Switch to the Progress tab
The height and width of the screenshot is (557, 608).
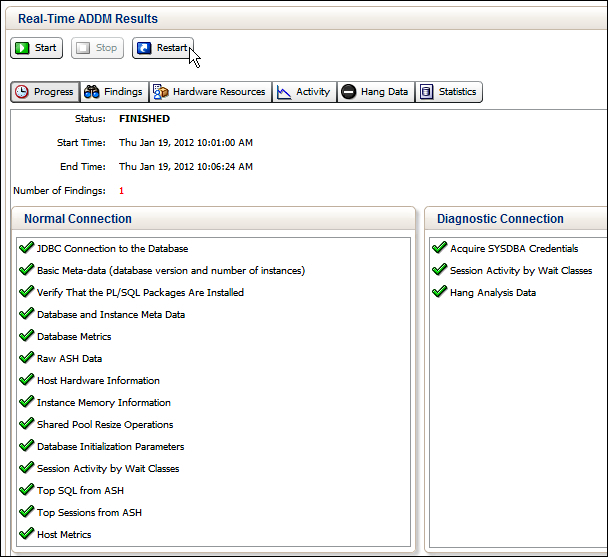tap(45, 92)
